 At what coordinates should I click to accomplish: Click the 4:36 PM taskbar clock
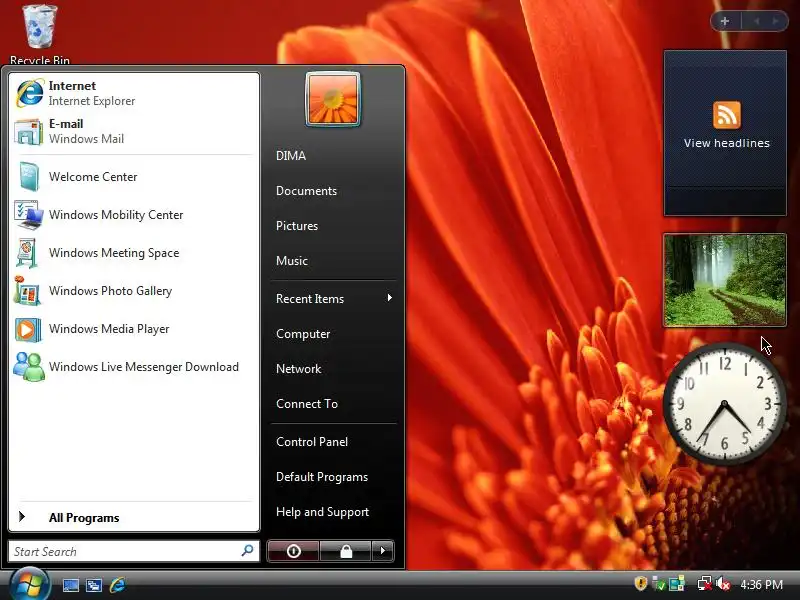click(x=761, y=584)
